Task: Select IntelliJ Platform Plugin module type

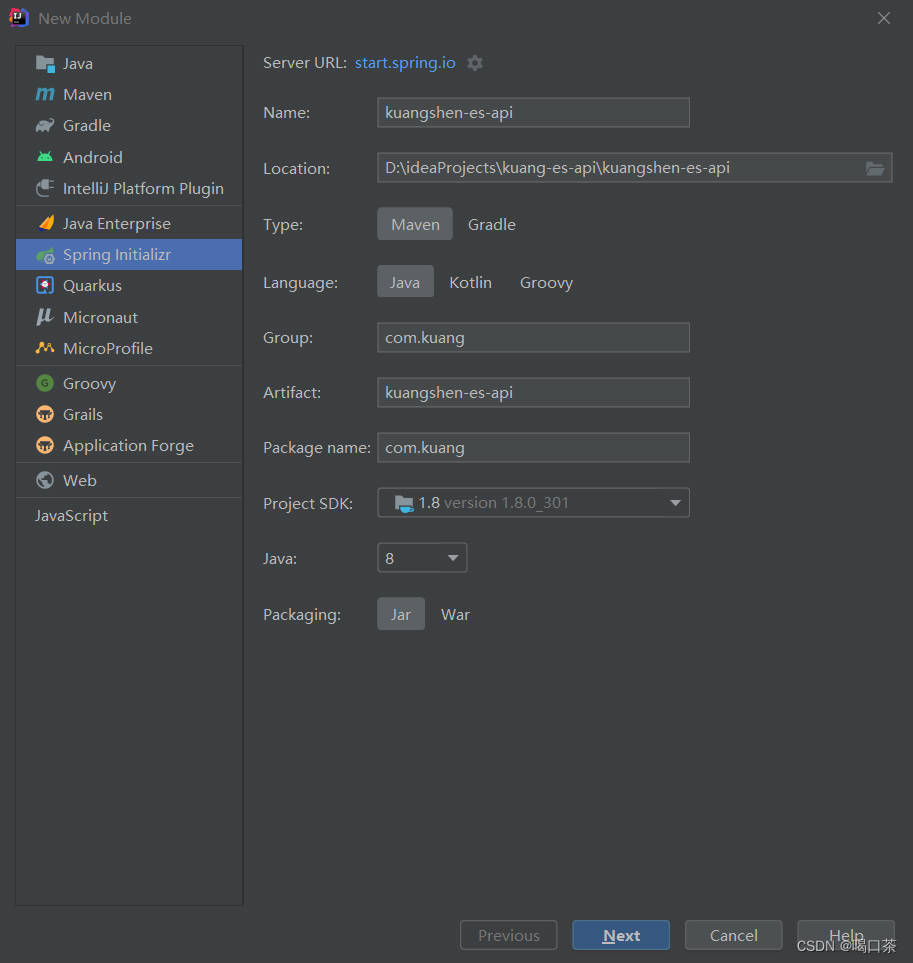Action: (x=129, y=188)
